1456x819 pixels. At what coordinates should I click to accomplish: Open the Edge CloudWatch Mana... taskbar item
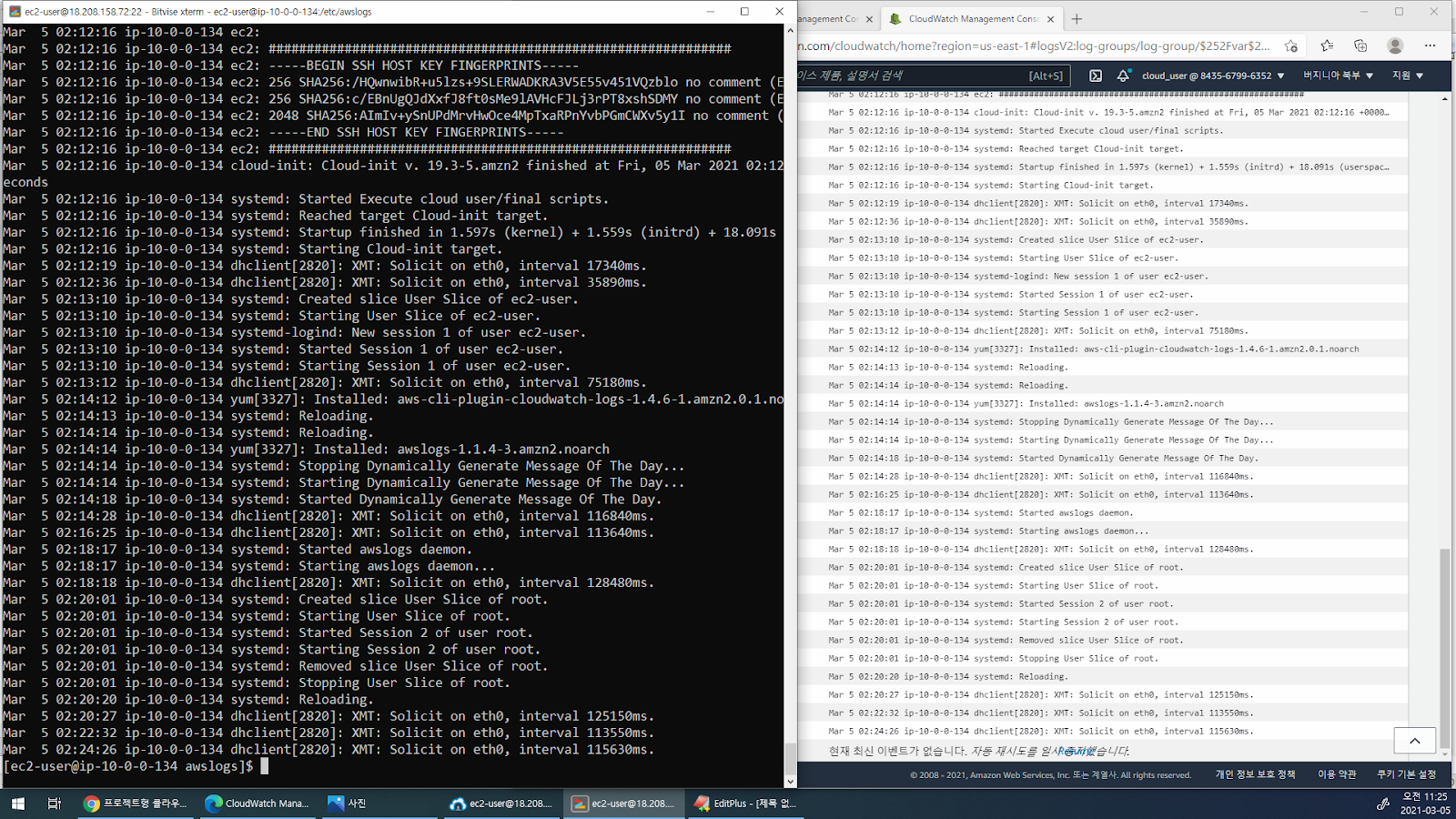click(x=258, y=803)
